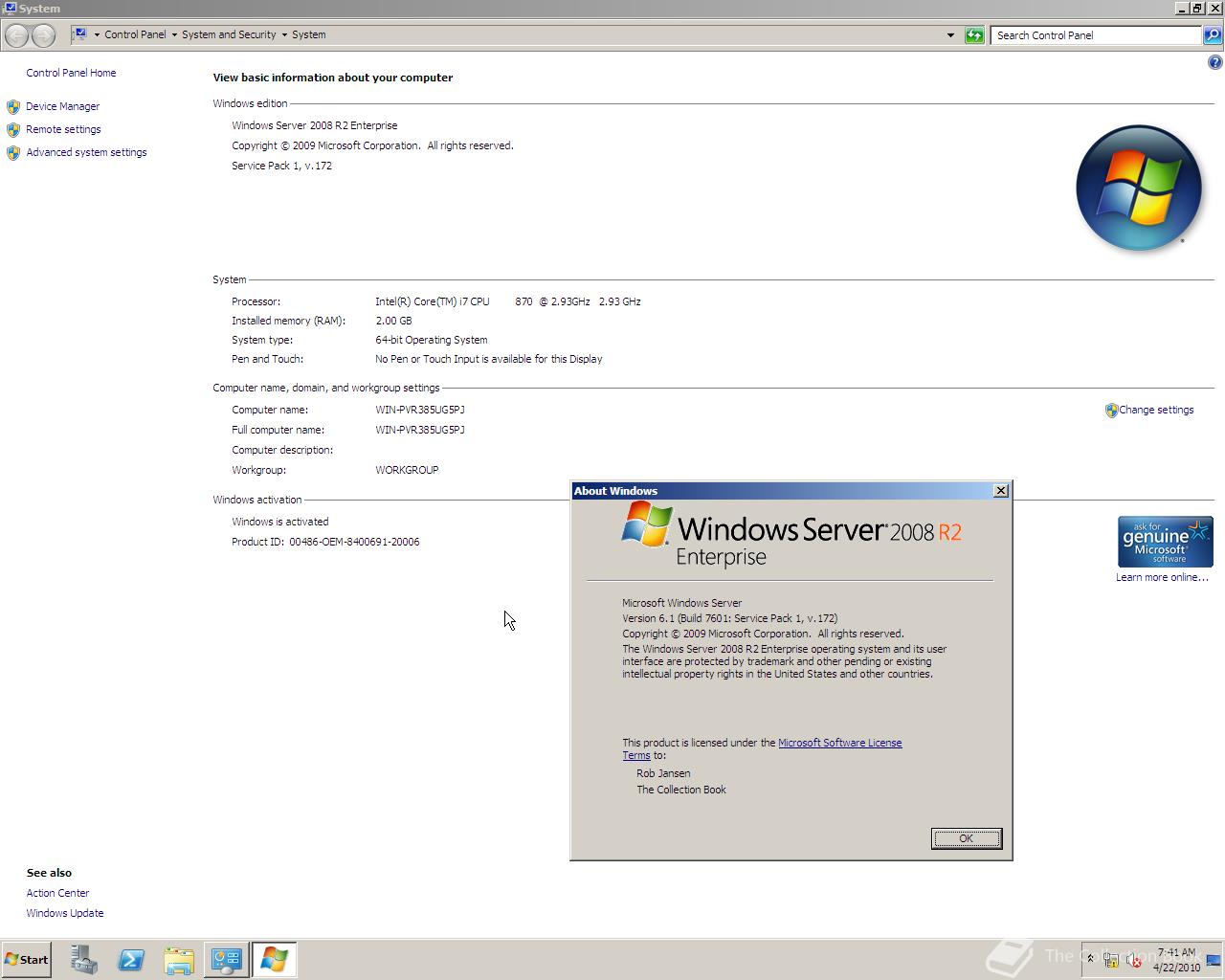Click OK in About Windows dialog
This screenshot has width=1225, height=980.
pyautogui.click(x=967, y=838)
